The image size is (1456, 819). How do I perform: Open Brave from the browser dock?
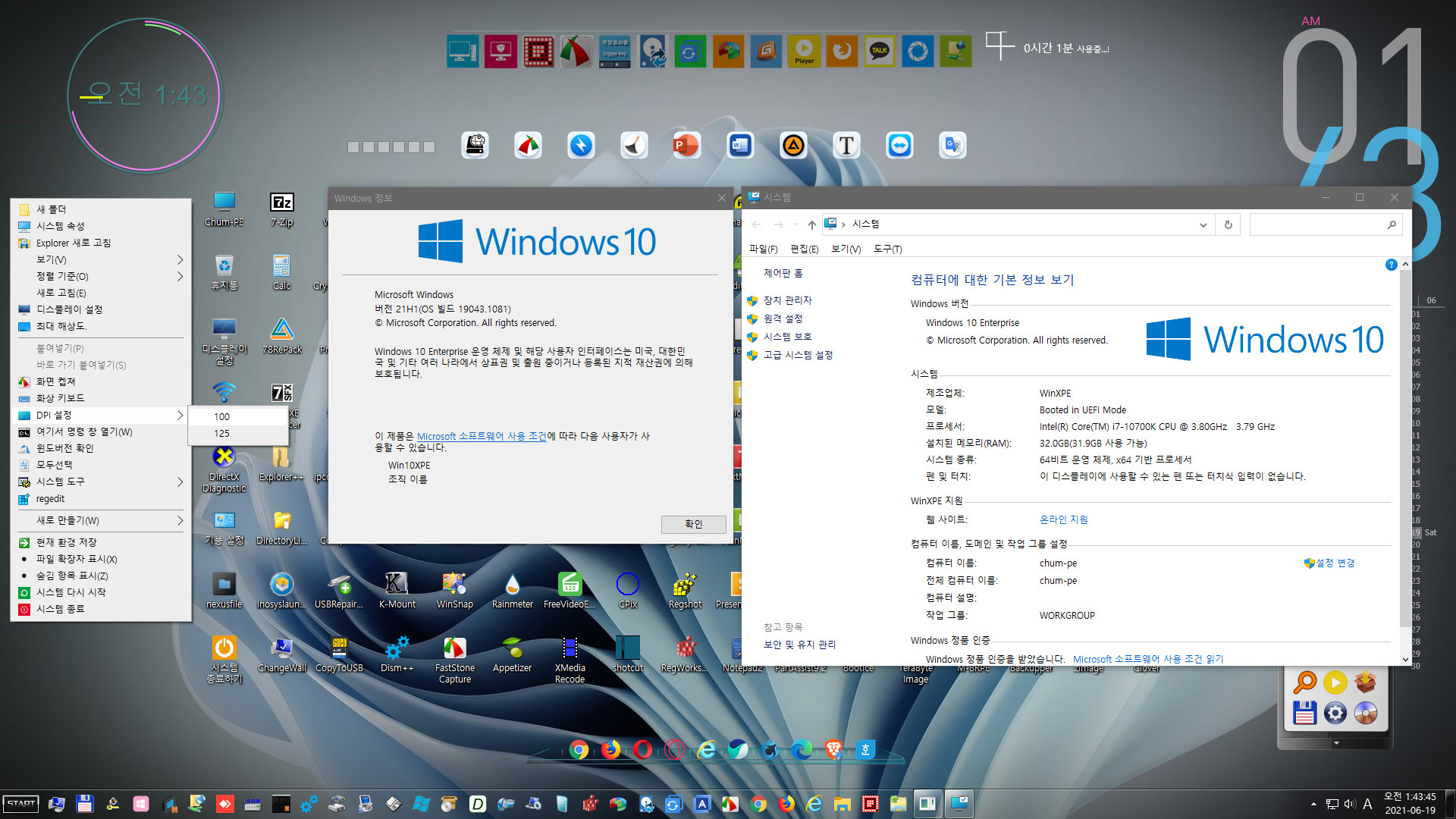click(833, 750)
